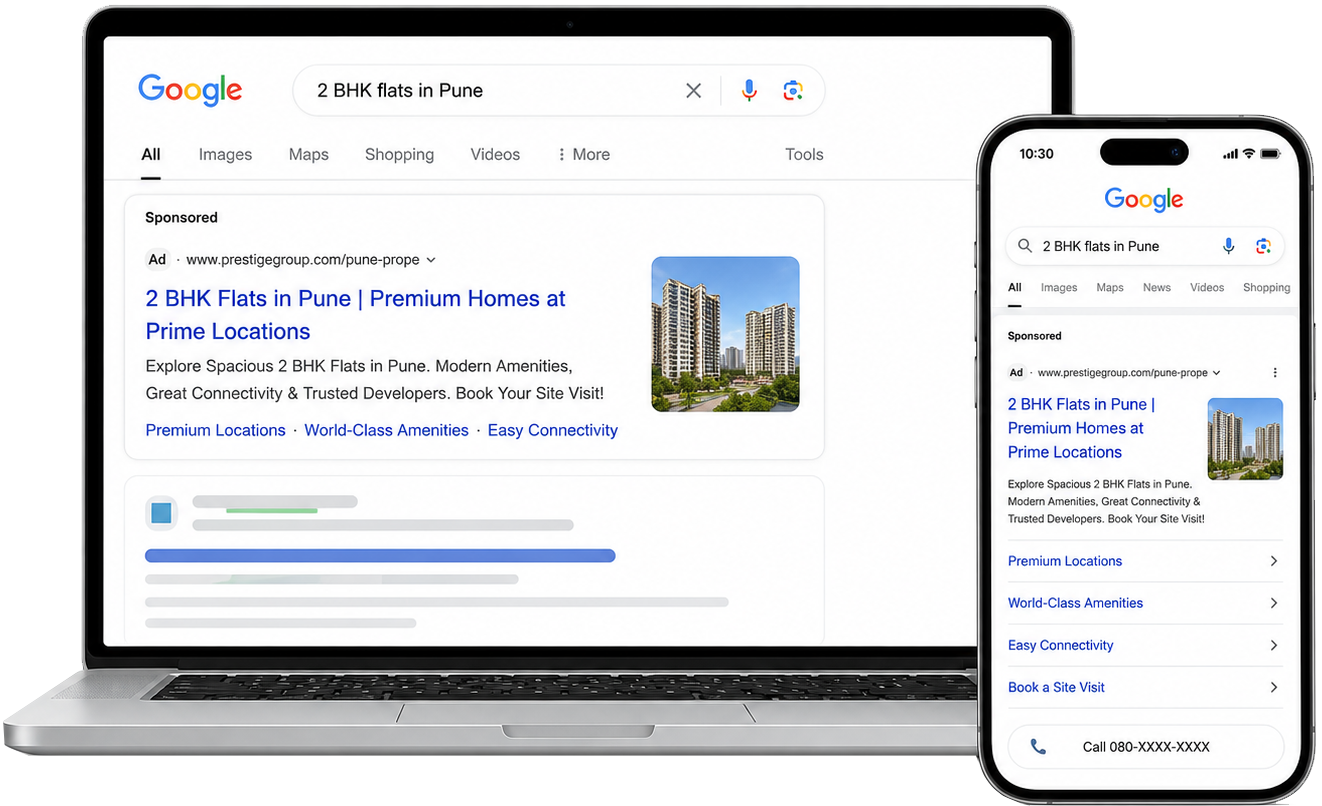The height and width of the screenshot is (806, 1322).
Task: Click the blue favicon of placeholder result
Action: (161, 514)
